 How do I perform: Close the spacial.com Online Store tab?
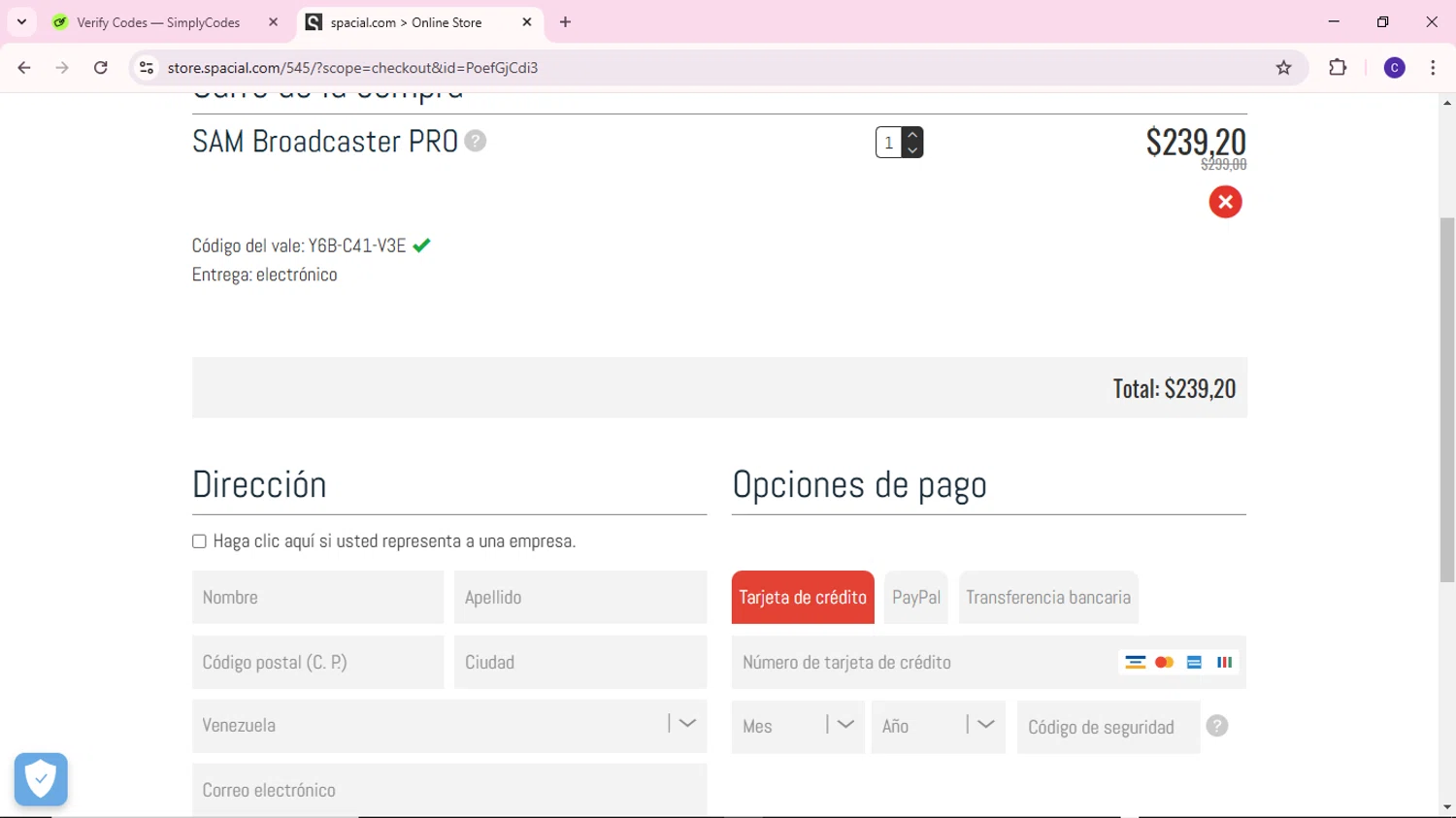(527, 21)
